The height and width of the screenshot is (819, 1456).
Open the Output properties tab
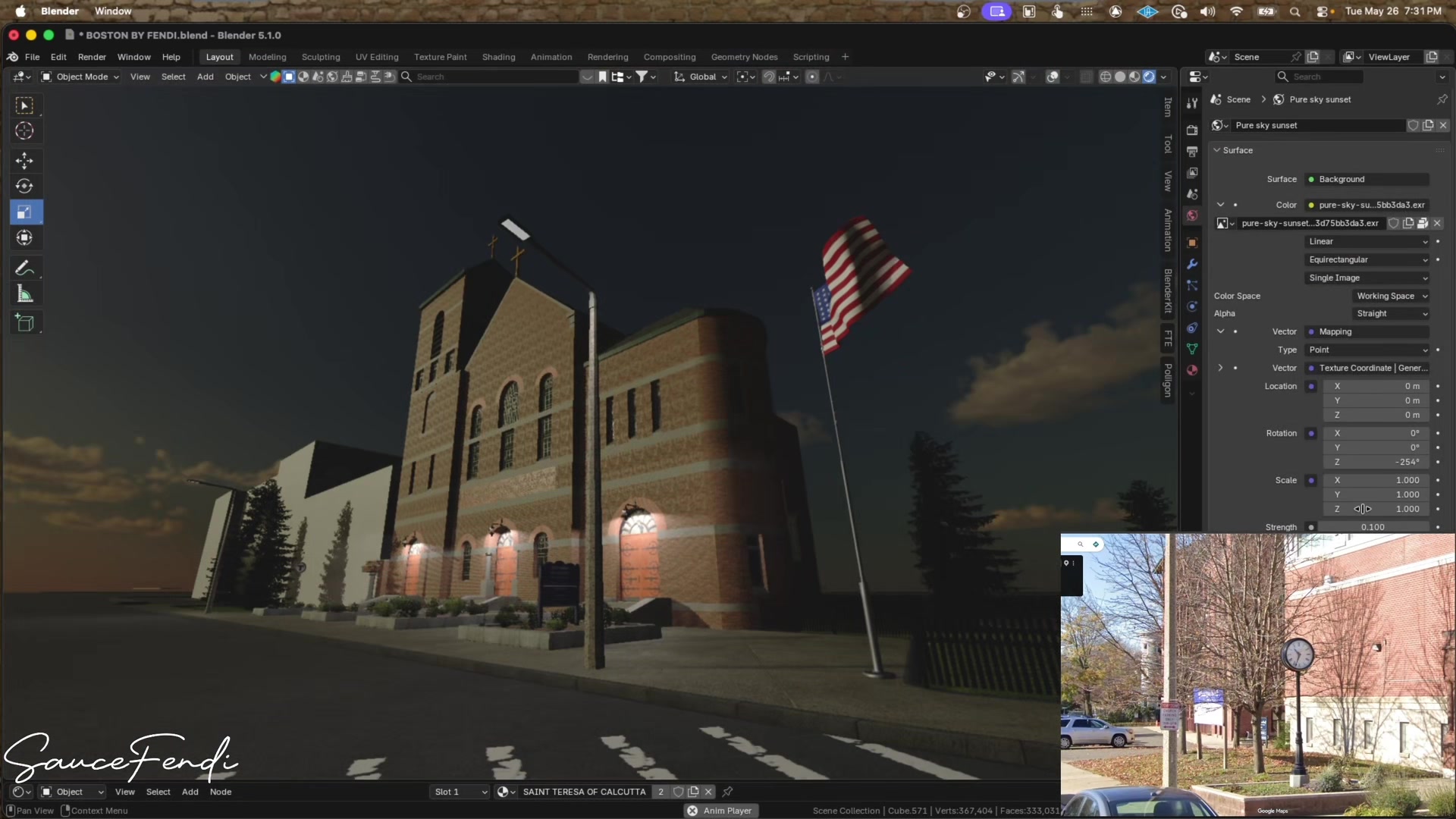[1192, 152]
